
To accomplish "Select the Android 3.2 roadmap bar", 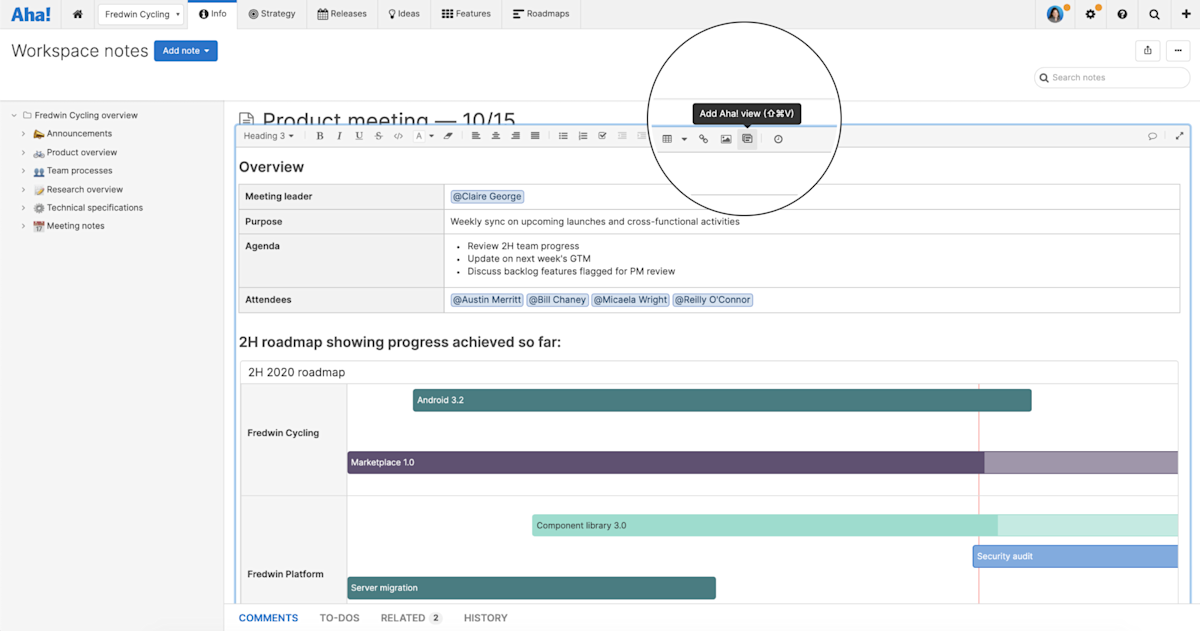I will click(722, 400).
